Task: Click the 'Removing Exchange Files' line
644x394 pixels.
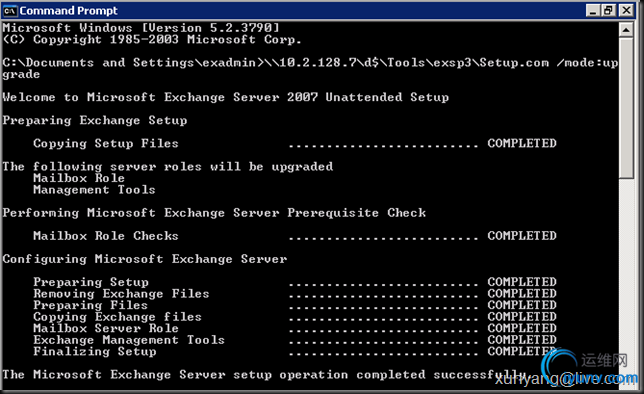Action: coord(295,294)
